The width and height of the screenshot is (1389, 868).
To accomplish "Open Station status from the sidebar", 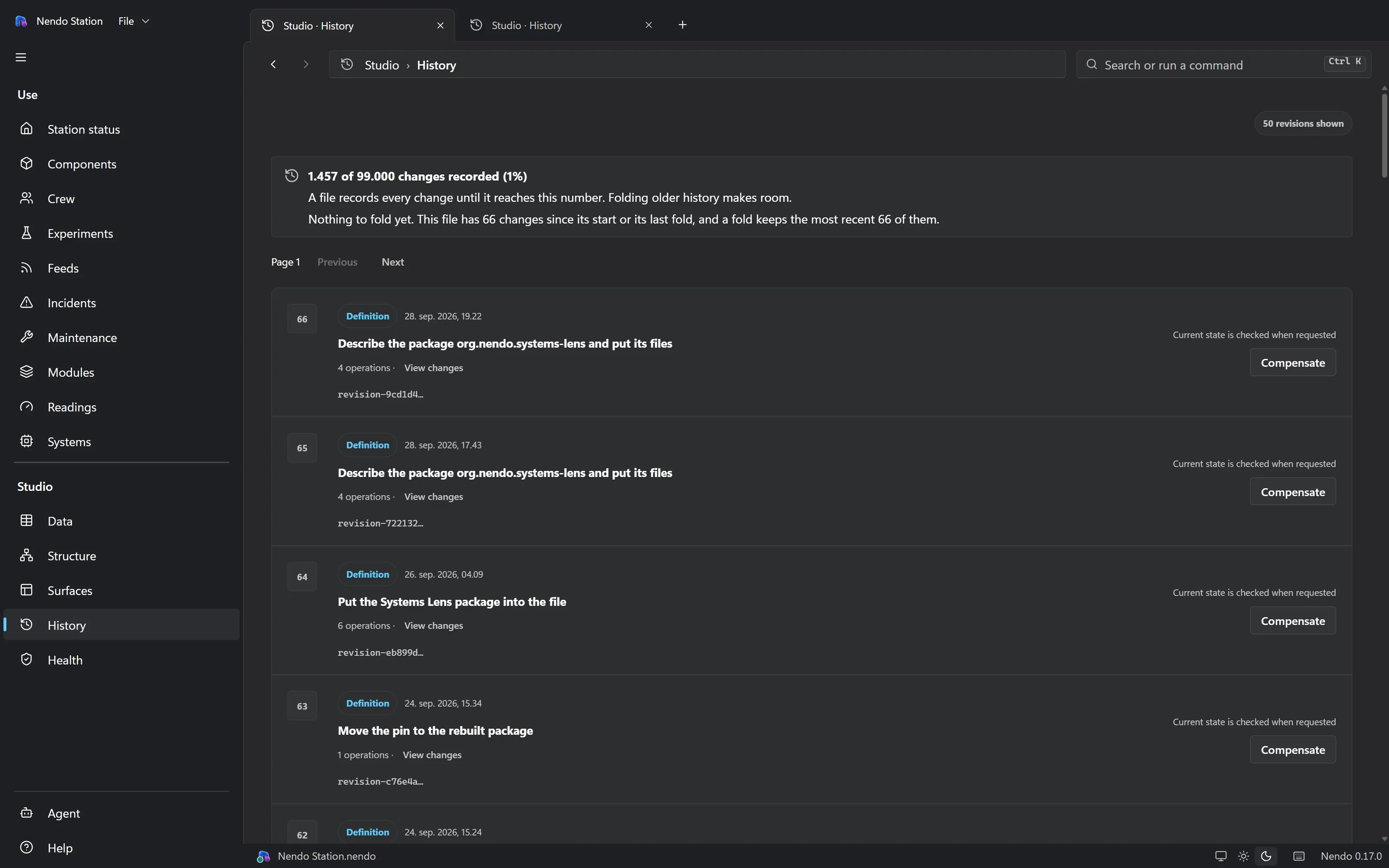I will click(121, 129).
